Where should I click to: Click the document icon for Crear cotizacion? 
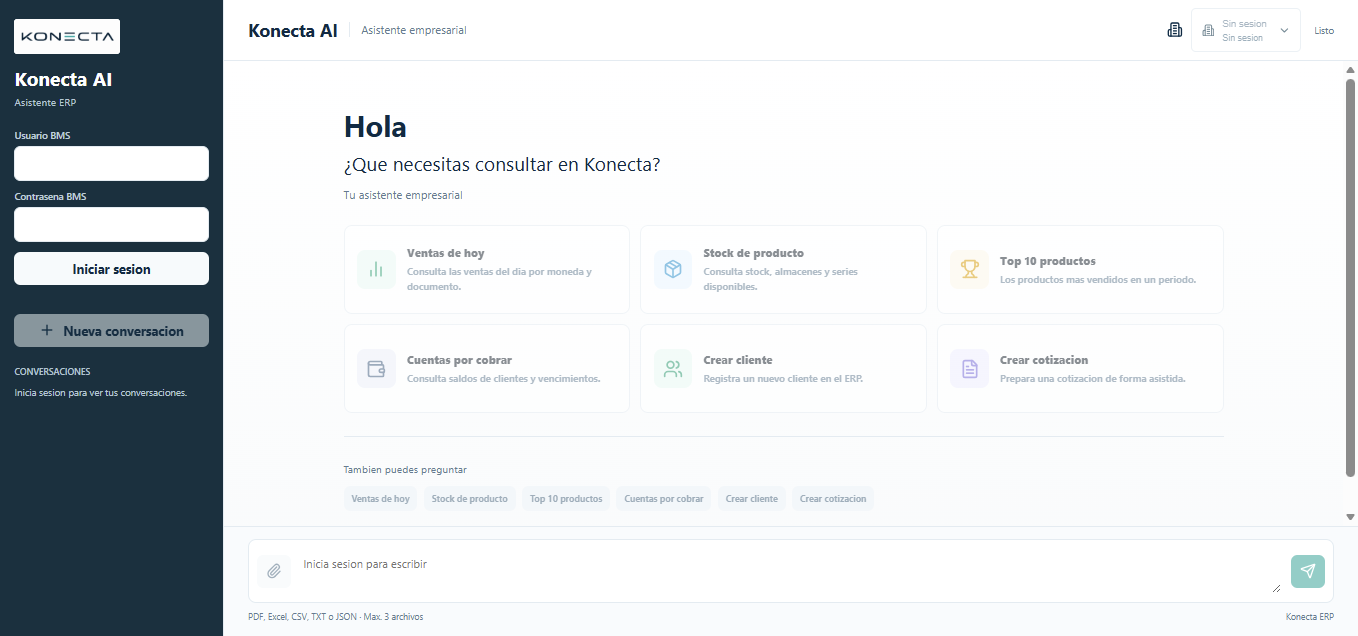(969, 368)
